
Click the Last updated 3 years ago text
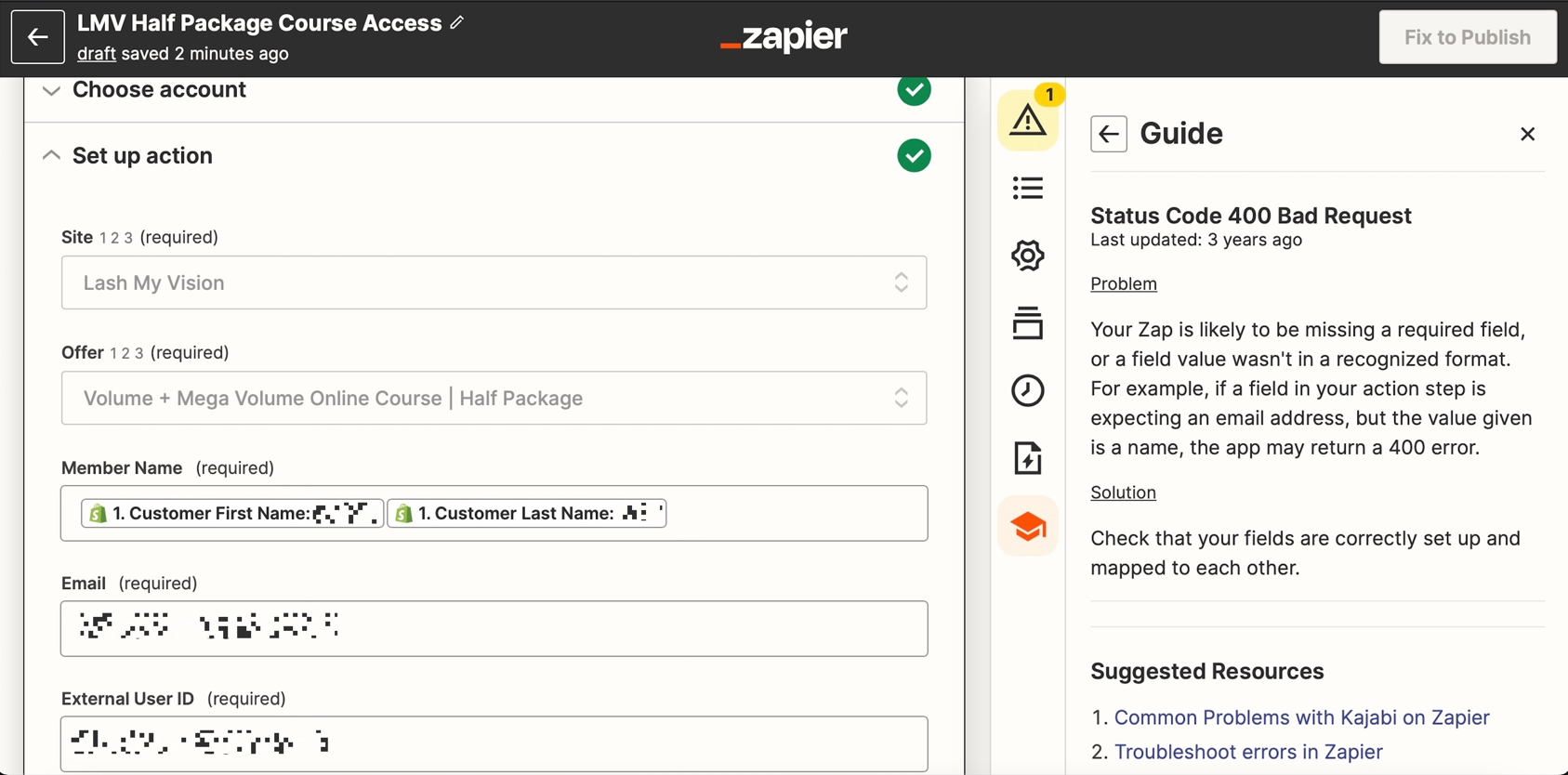(x=1196, y=240)
